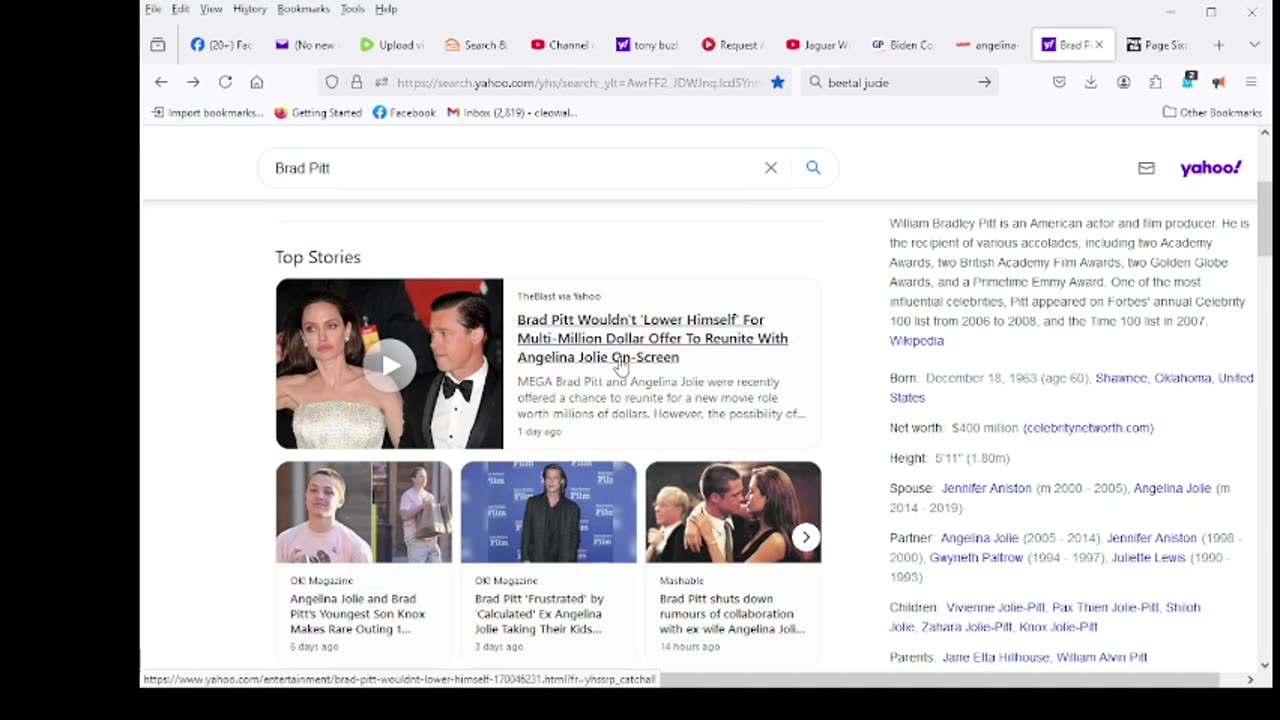
Task: Switch to the Upload tab
Action: pyautogui.click(x=392, y=45)
